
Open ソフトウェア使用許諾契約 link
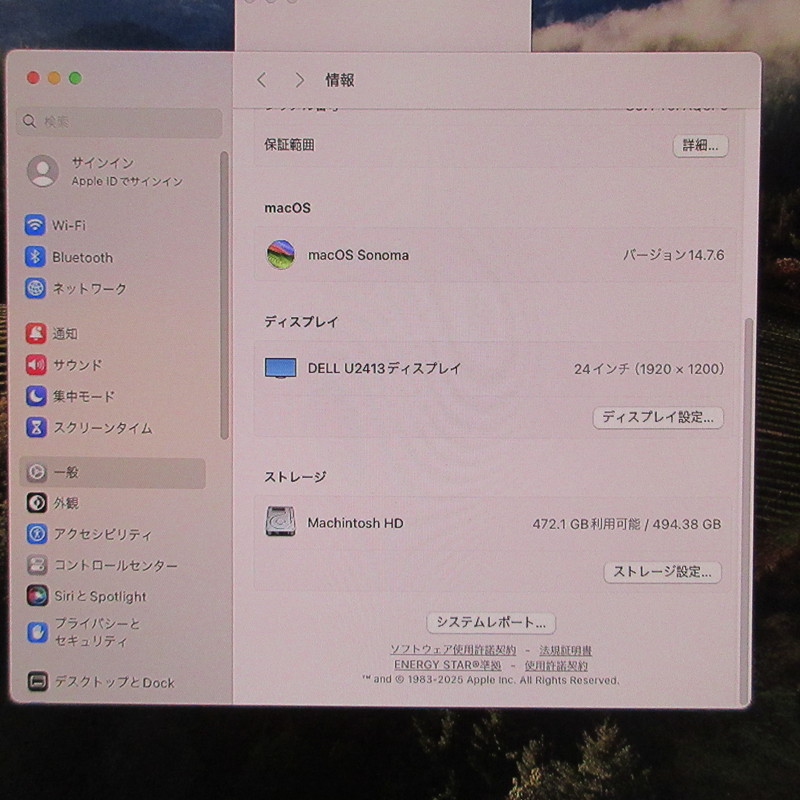(453, 650)
